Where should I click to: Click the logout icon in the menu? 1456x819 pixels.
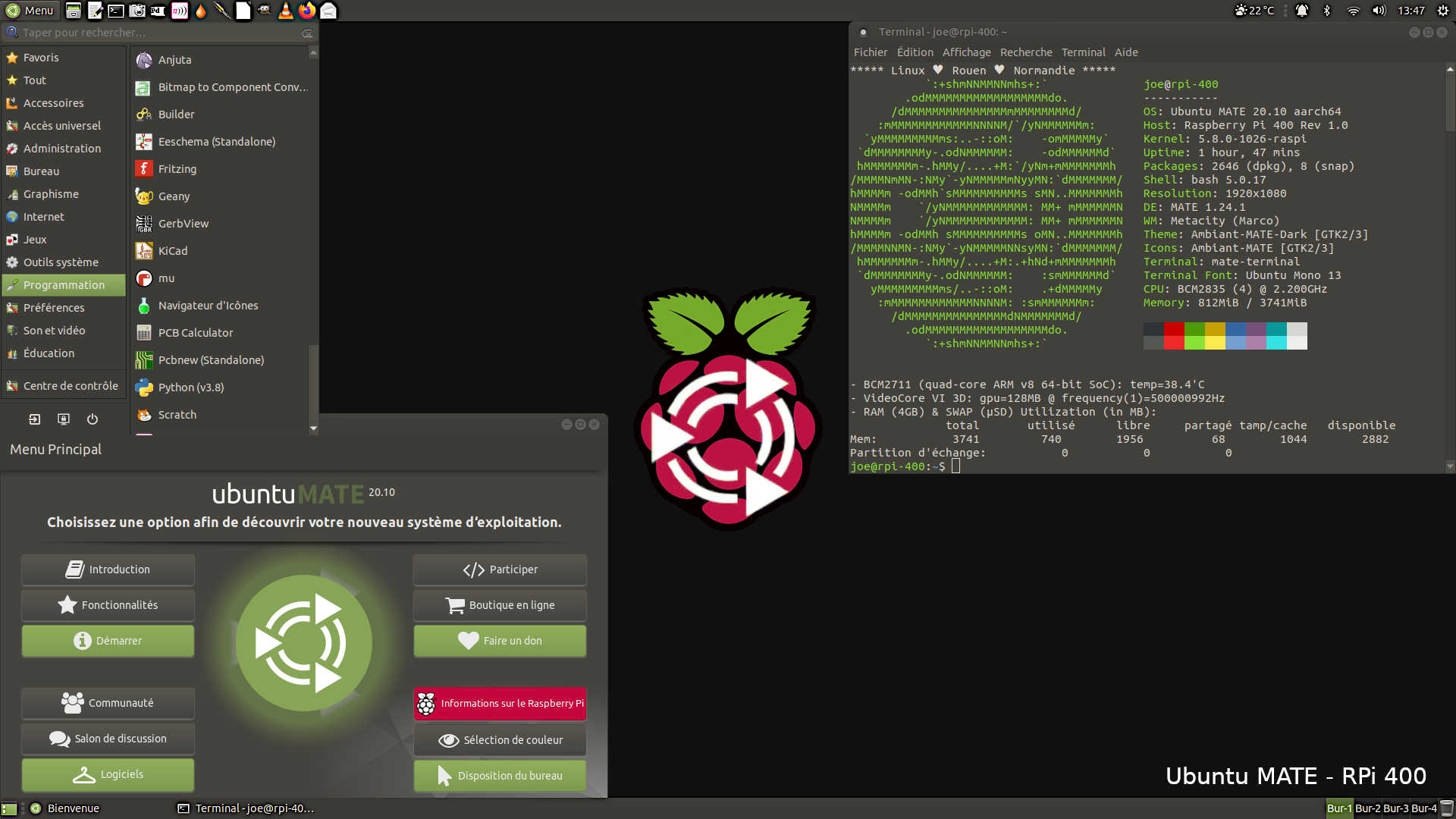(x=35, y=419)
